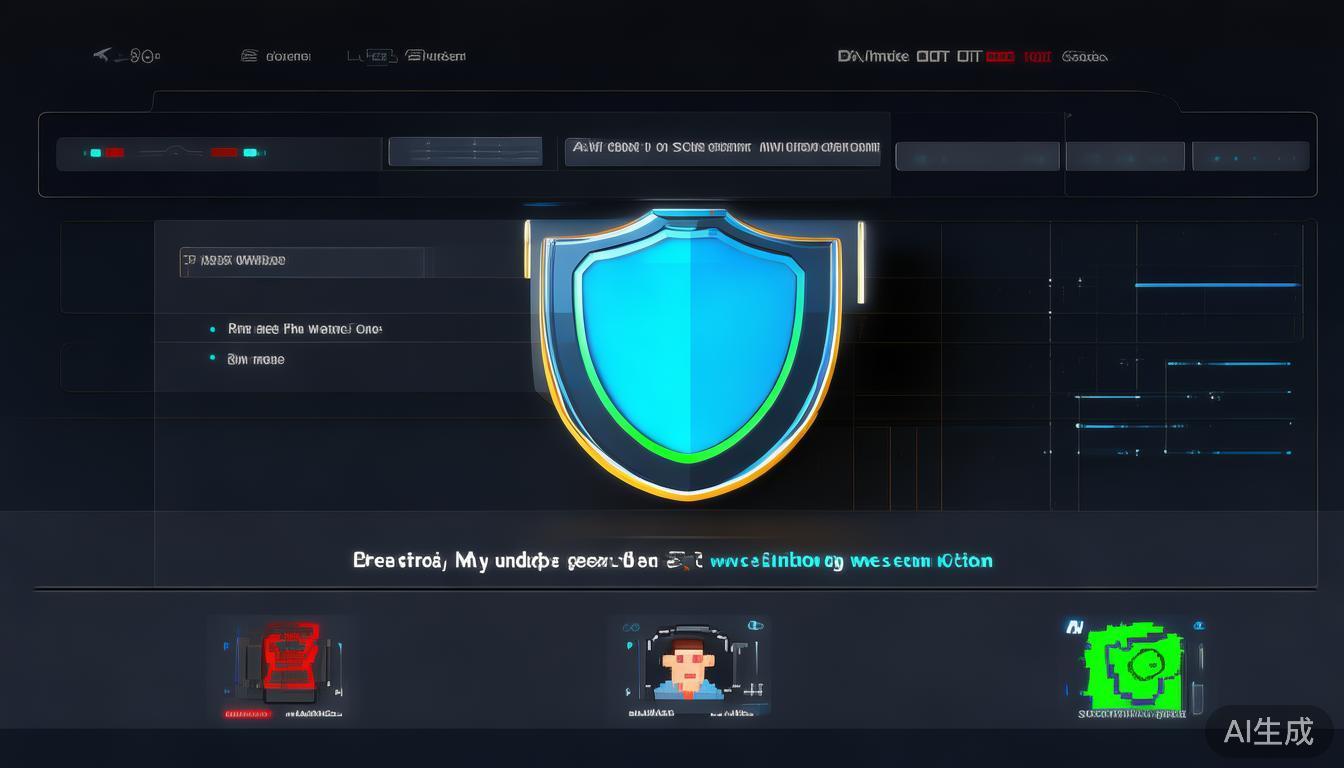Click the cyan highlighted link in caption
1344x768 pixels.
coord(850,561)
